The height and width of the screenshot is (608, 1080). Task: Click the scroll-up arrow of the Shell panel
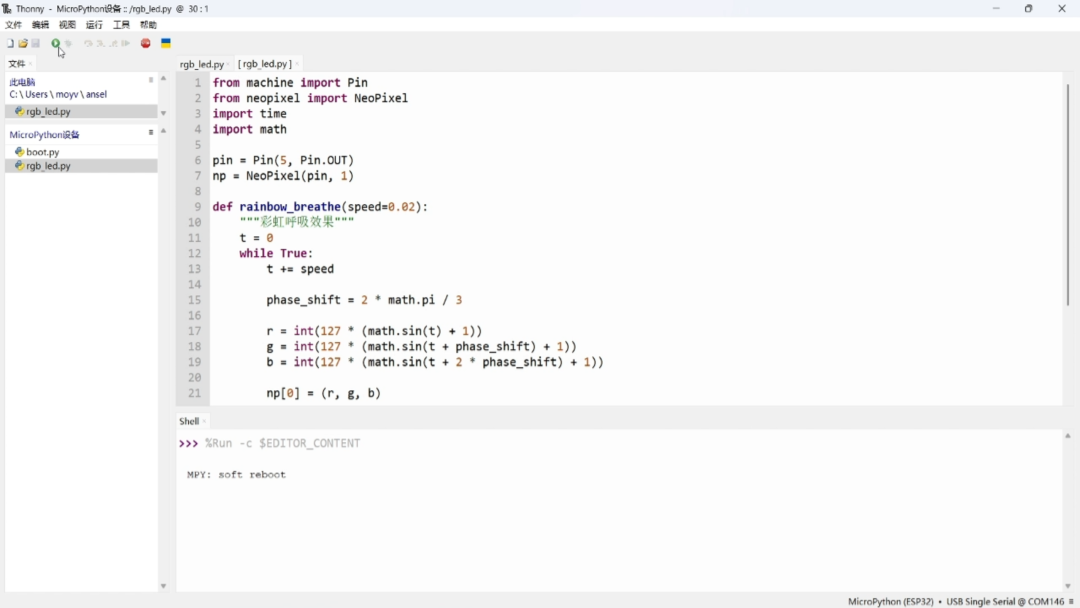1068,436
